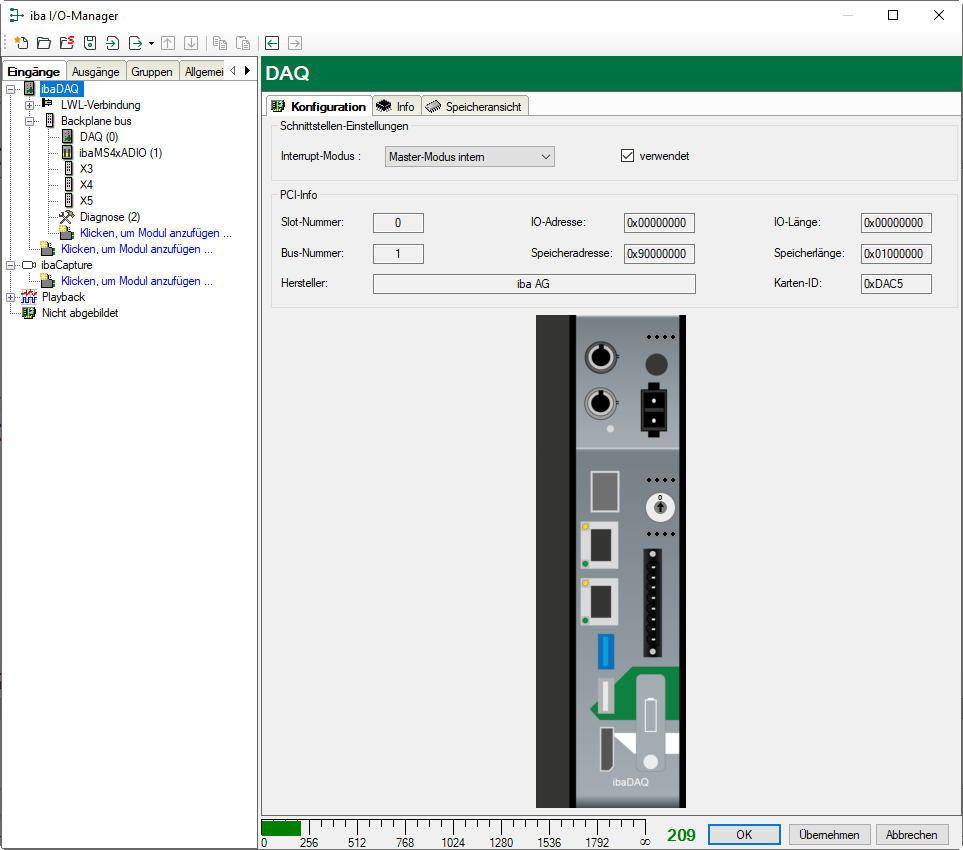Click the open folder with red S icon
The width and height of the screenshot is (963, 850).
pos(67,43)
